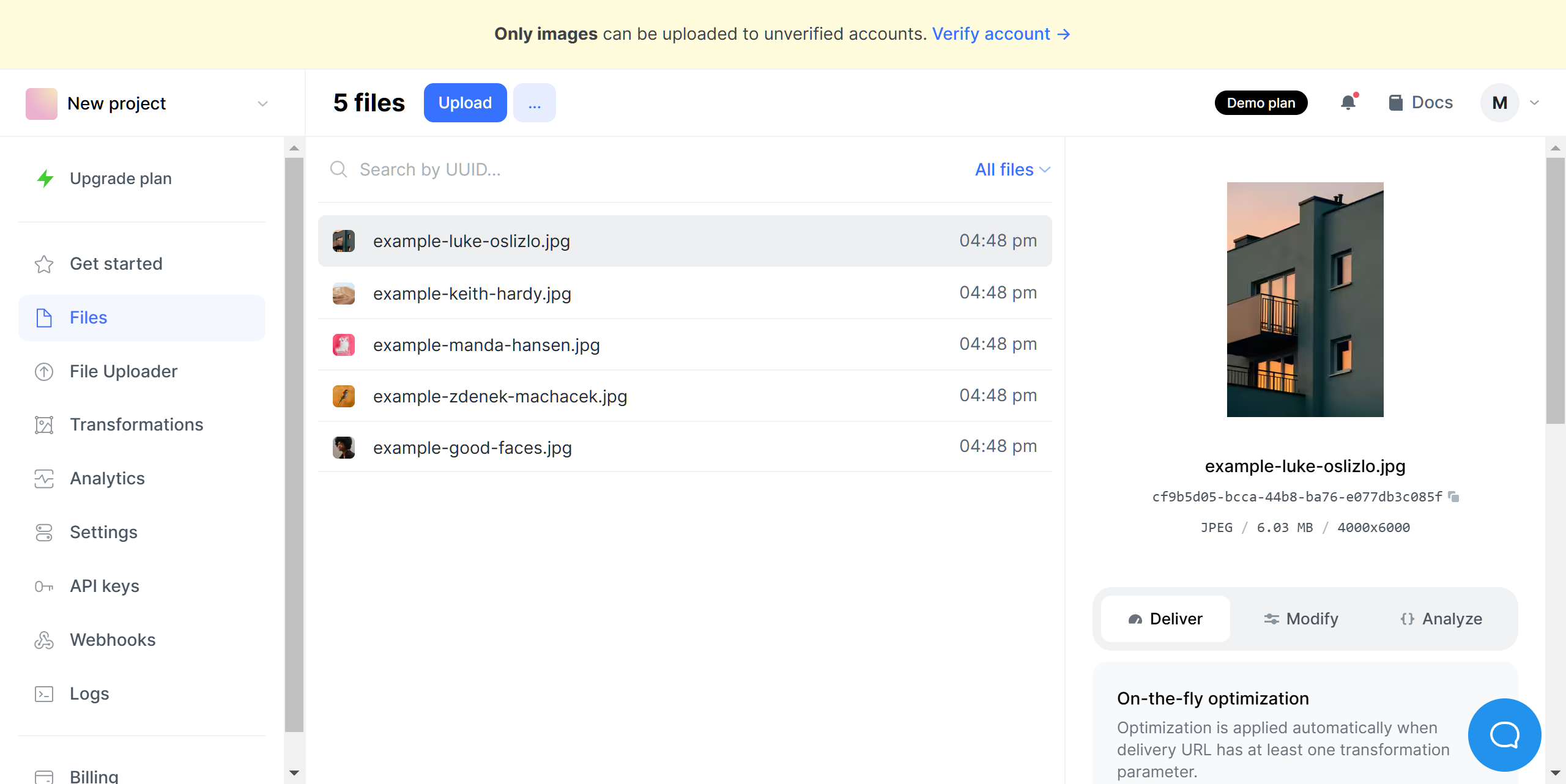The width and height of the screenshot is (1566, 784).
Task: Switch to the Analyze tab
Action: [1441, 619]
